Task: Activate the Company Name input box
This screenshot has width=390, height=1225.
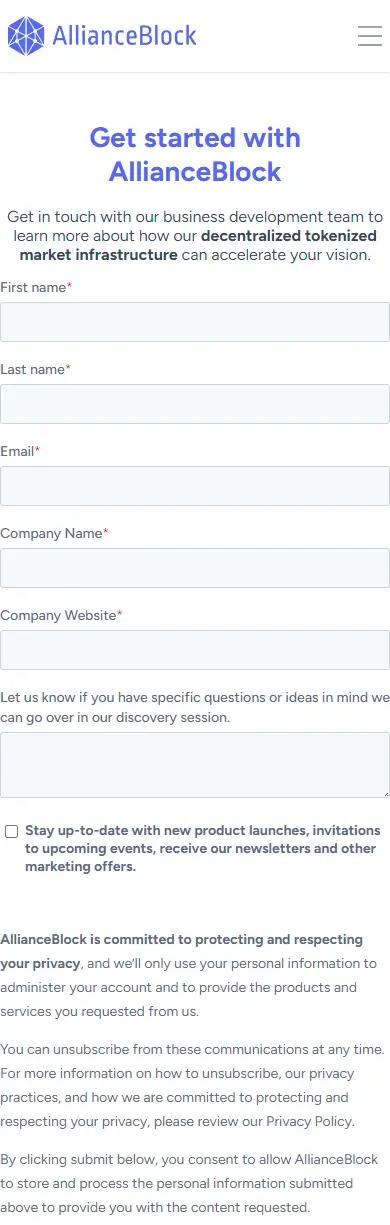Action: click(195, 568)
